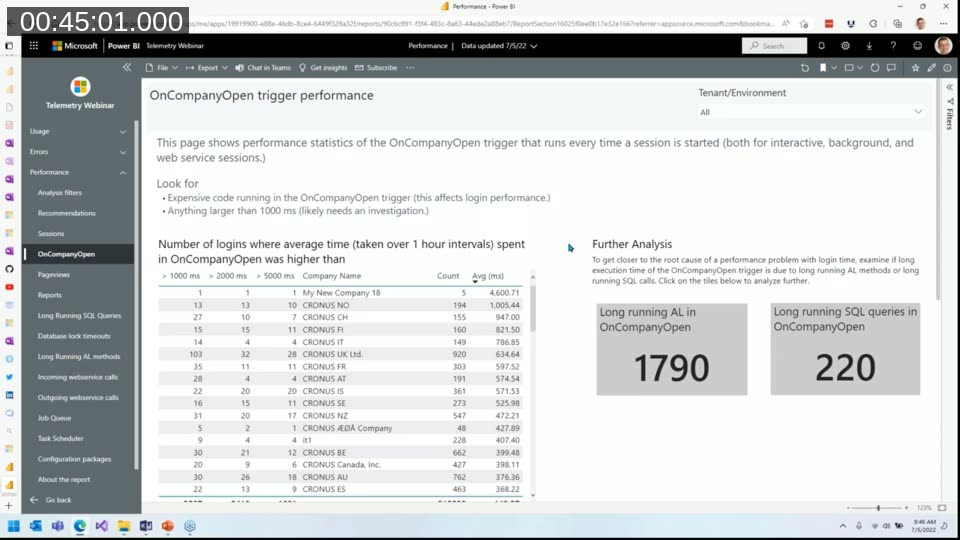Screen dimensions: 960x540
Task: Open the view options dropdown arrow
Action: coord(860,68)
